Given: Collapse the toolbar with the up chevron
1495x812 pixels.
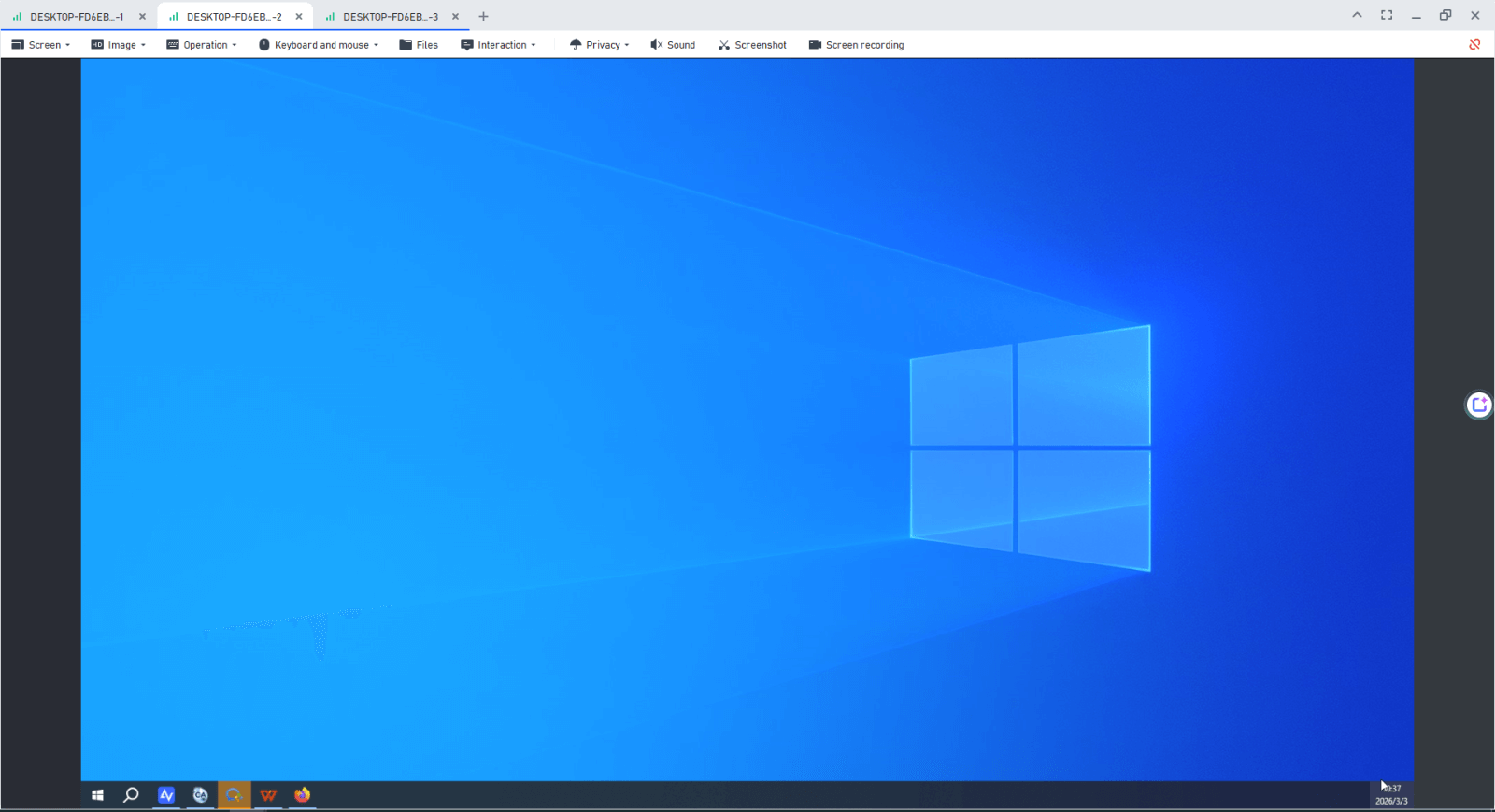Looking at the screenshot, I should [x=1357, y=15].
